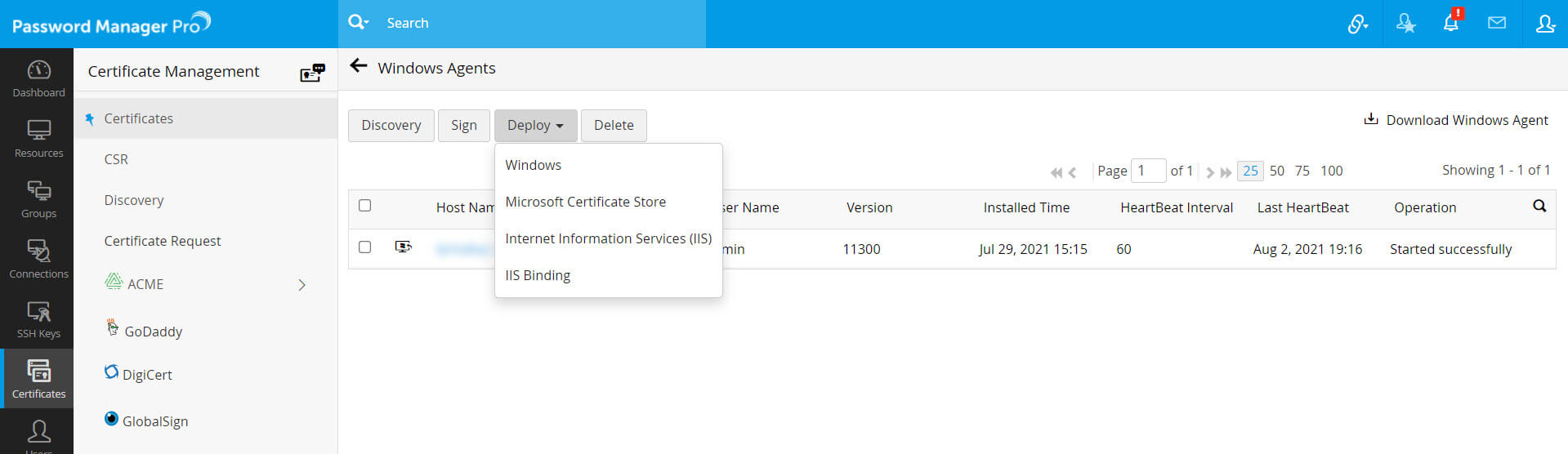
Task: Click the Discovery button
Action: pyautogui.click(x=391, y=125)
